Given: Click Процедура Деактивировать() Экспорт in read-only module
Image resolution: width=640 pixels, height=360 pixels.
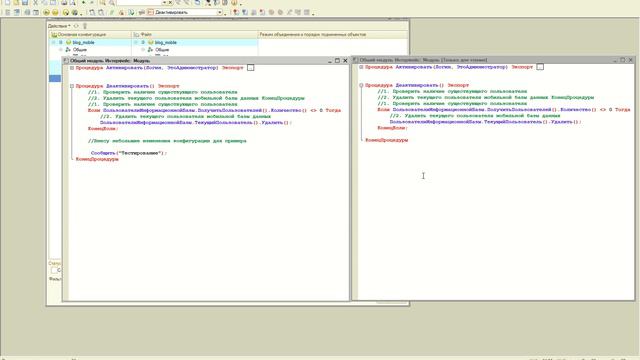Looking at the screenshot, I should (x=417, y=85).
